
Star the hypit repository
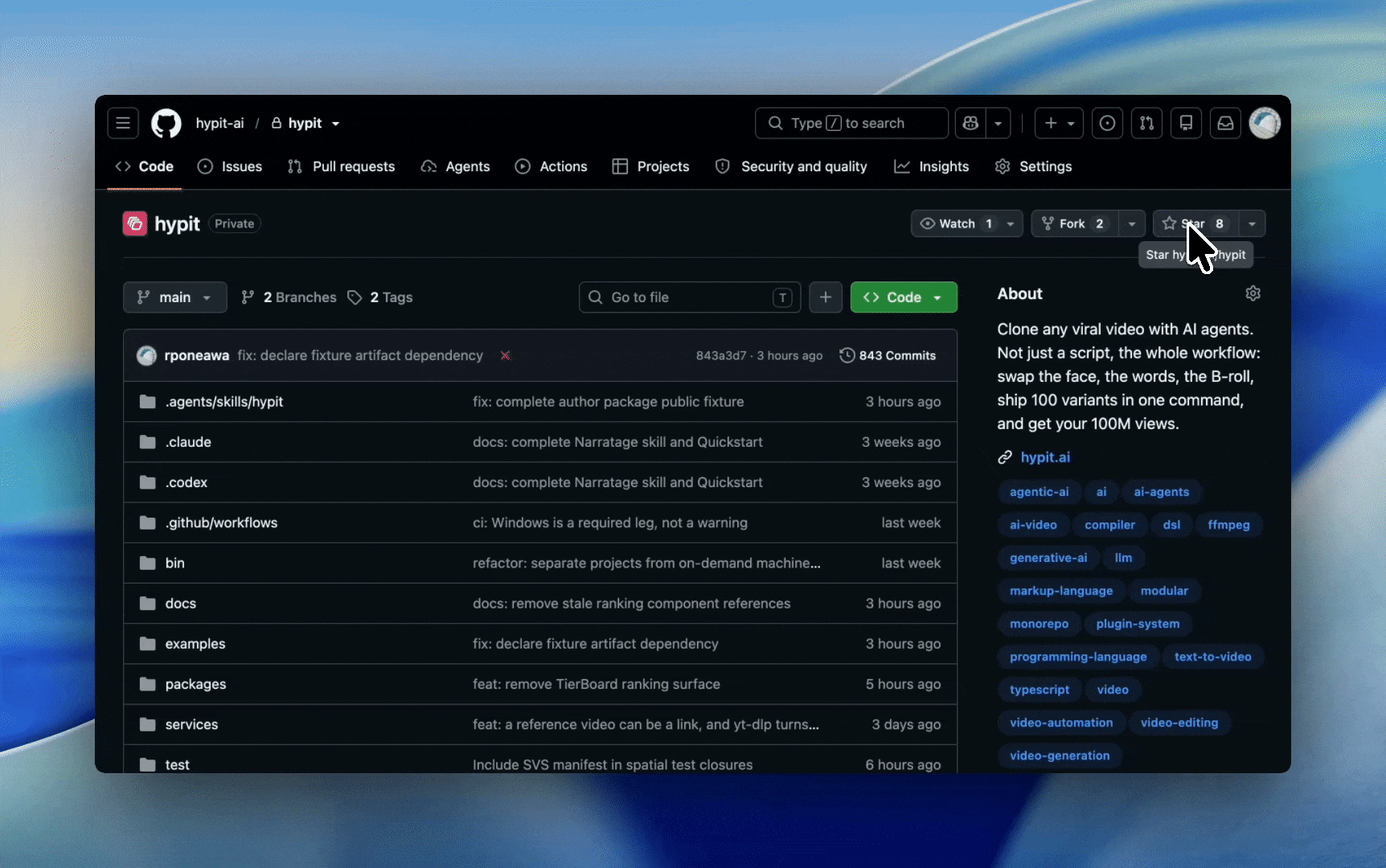click(1195, 223)
